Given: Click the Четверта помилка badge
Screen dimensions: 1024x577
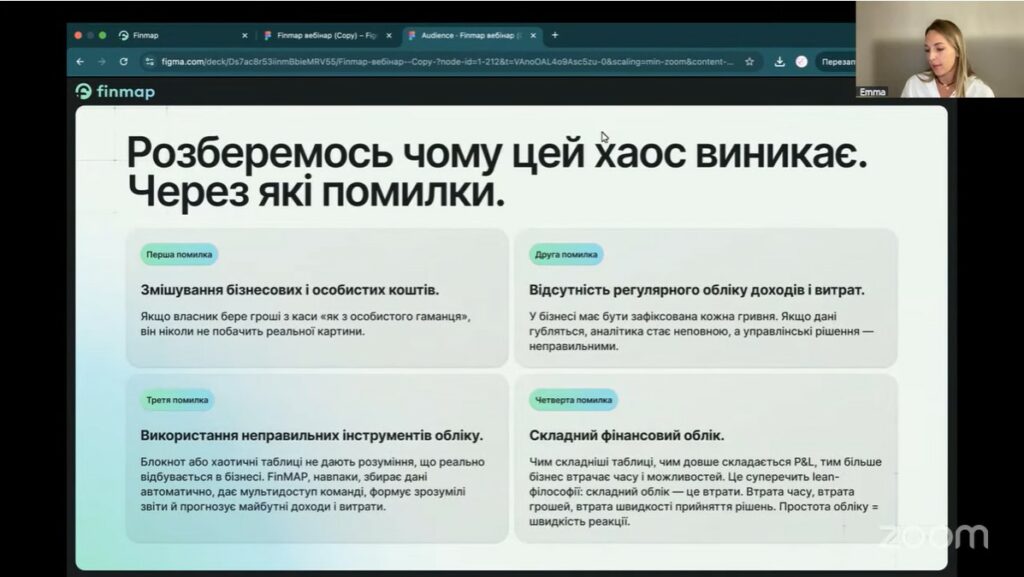Looking at the screenshot, I should pos(572,400).
